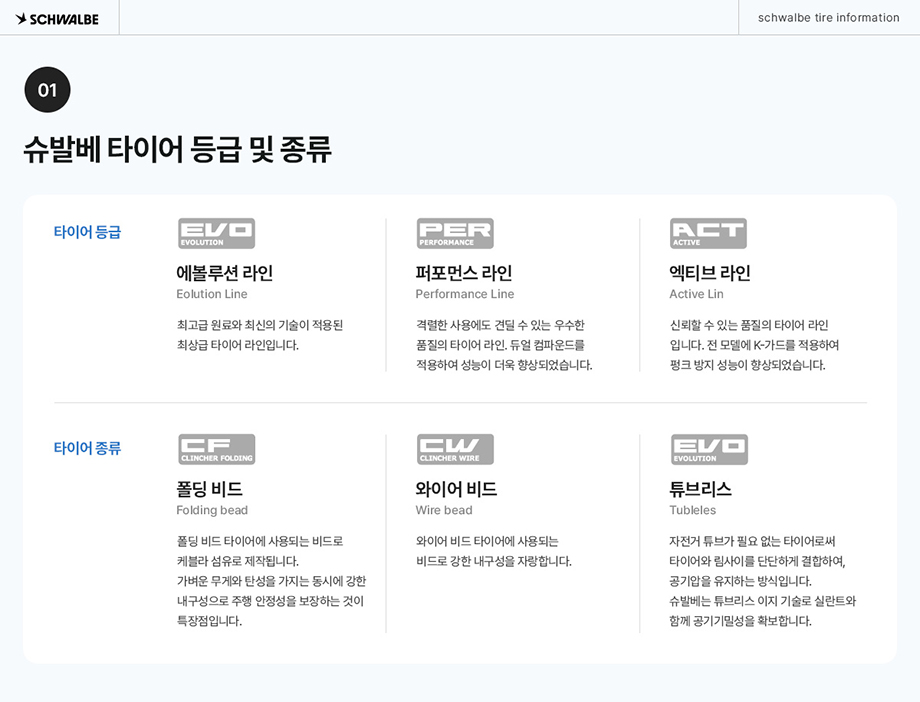Open the schwalbe tire information link
The height and width of the screenshot is (702, 920).
(828, 18)
